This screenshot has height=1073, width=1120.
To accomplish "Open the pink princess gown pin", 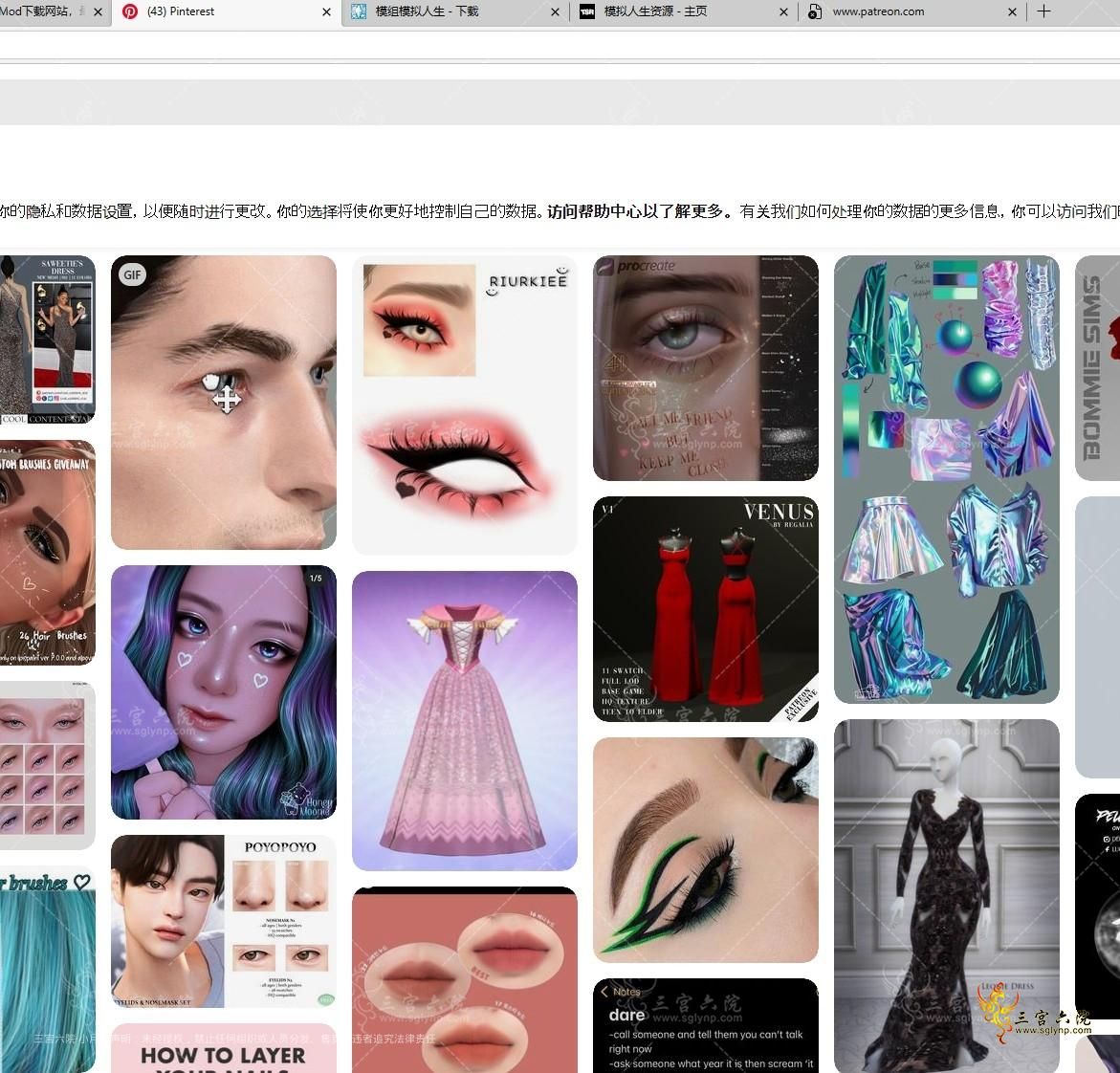I will (465, 721).
